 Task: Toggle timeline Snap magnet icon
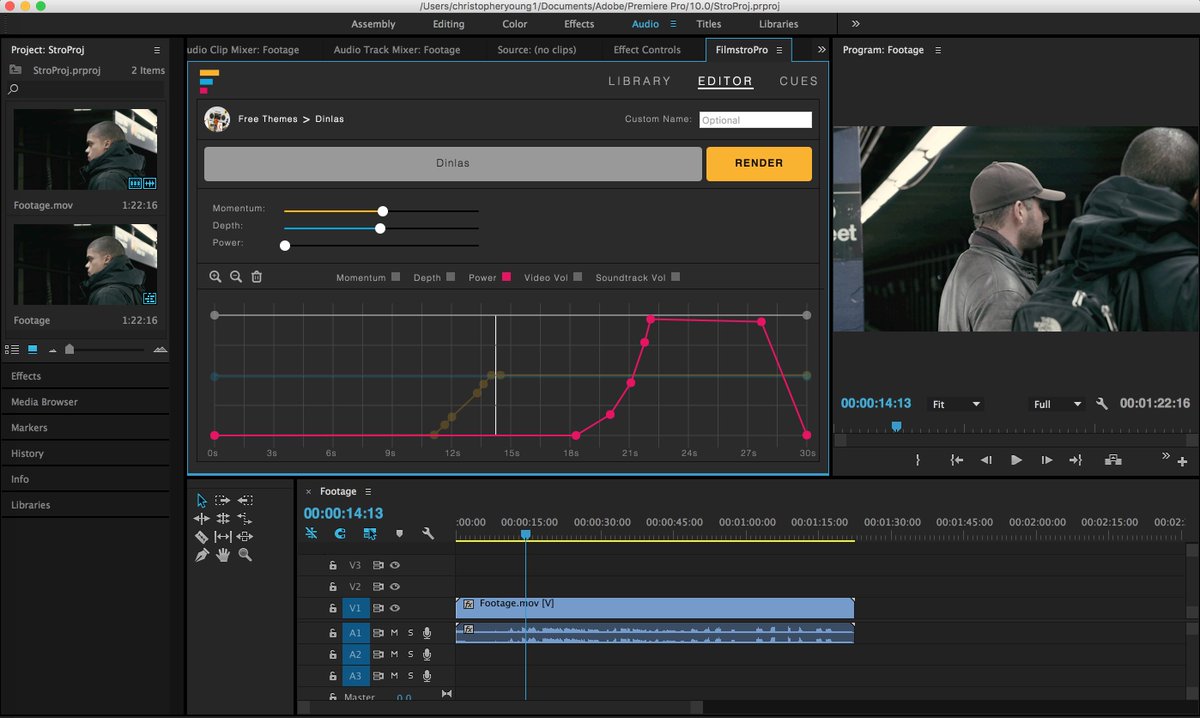[x=340, y=534]
